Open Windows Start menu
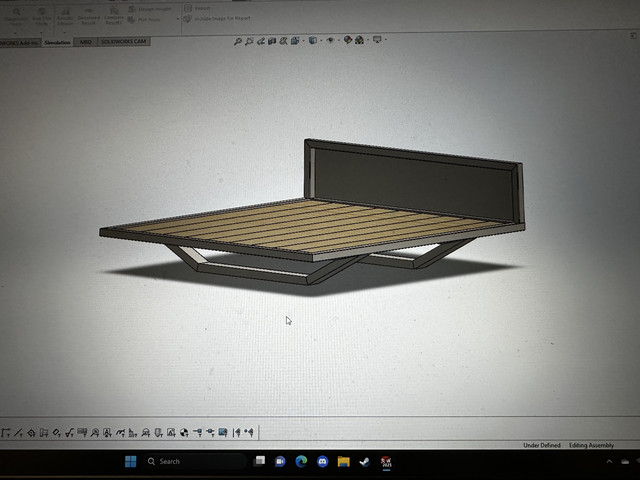The image size is (640, 480). (131, 462)
